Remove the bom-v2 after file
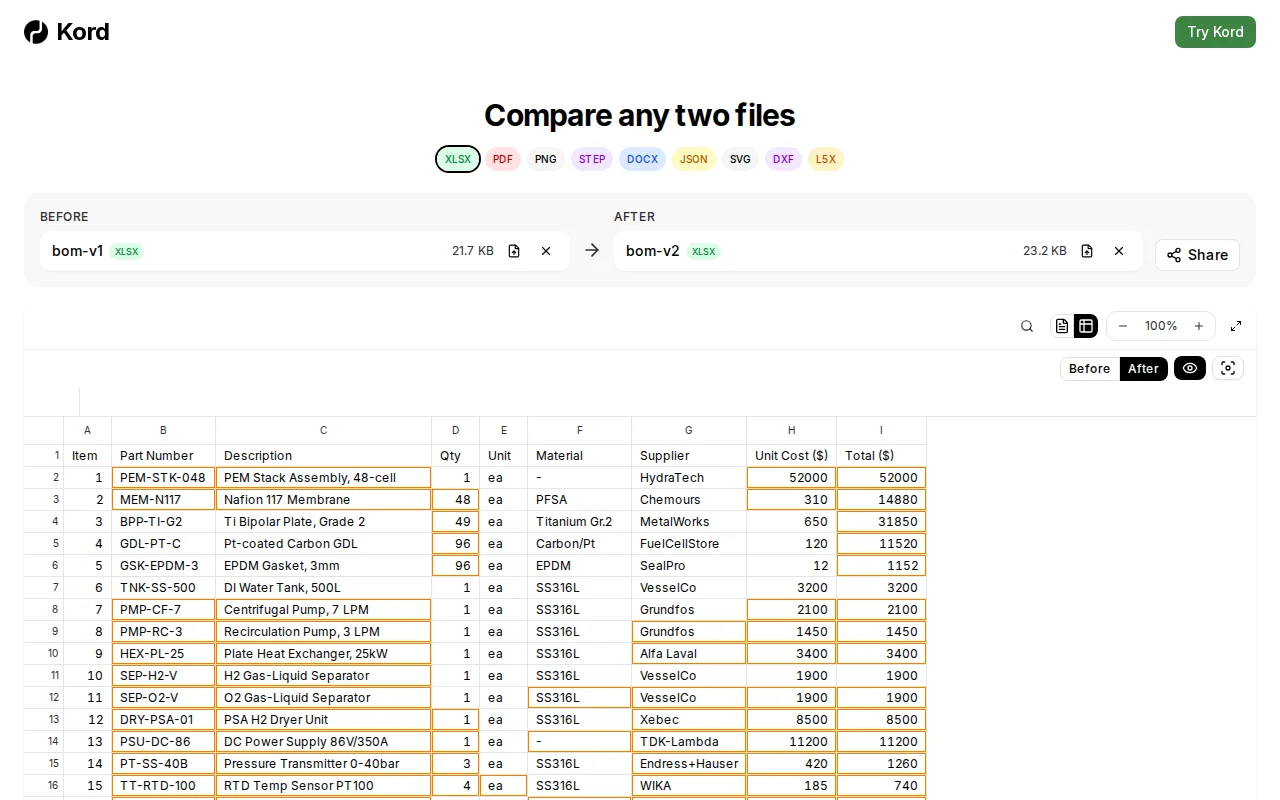The height and width of the screenshot is (800, 1280). [1119, 251]
